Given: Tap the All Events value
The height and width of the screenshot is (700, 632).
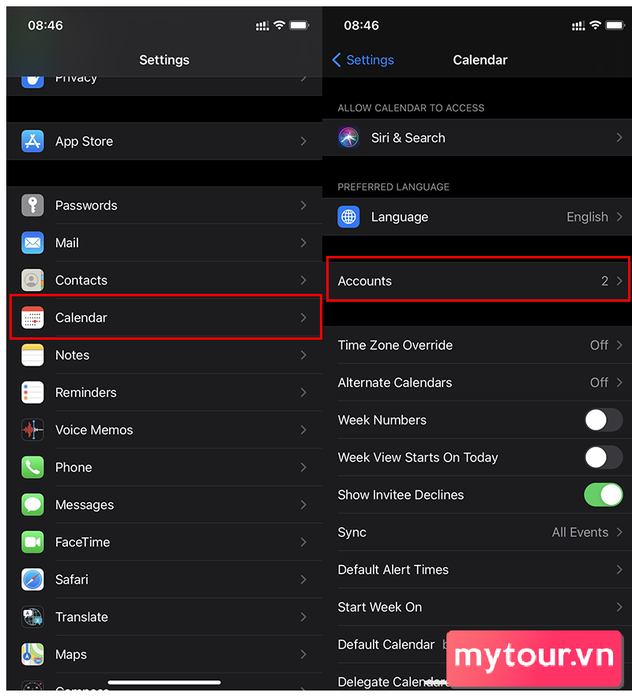Looking at the screenshot, I should (580, 532).
